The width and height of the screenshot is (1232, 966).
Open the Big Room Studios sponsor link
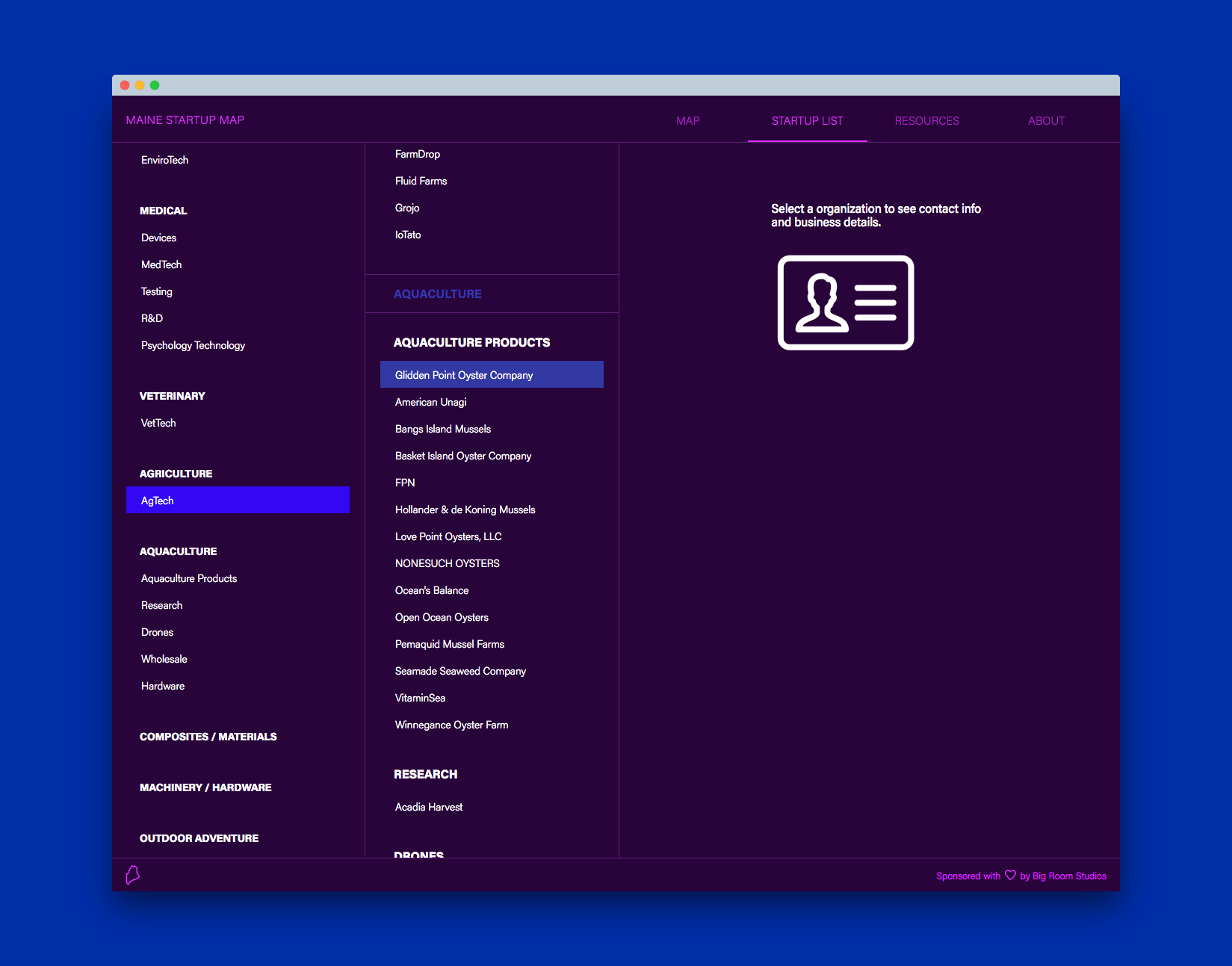point(1069,876)
